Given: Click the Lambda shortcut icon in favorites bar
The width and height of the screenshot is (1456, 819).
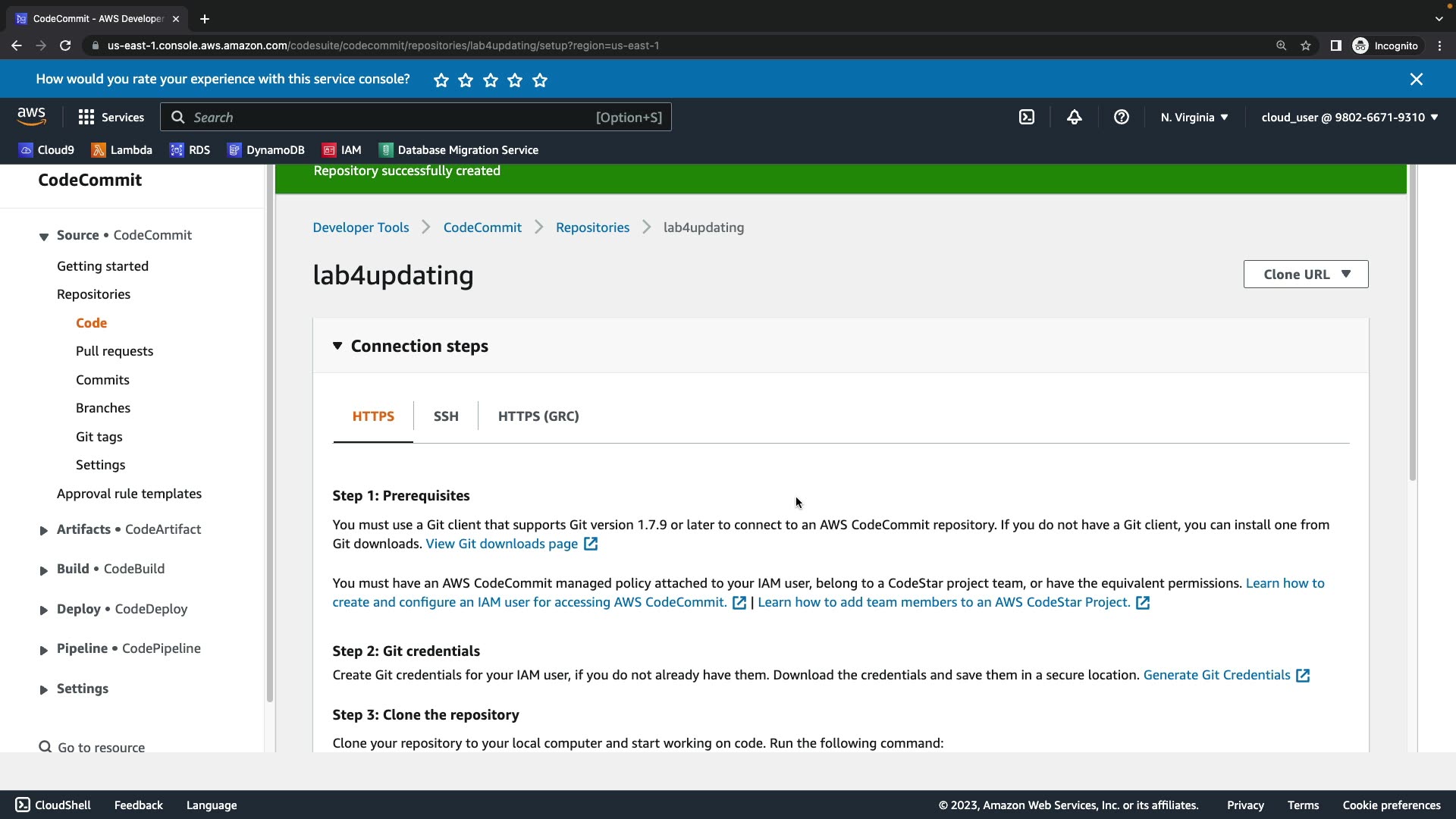Looking at the screenshot, I should coord(99,150).
